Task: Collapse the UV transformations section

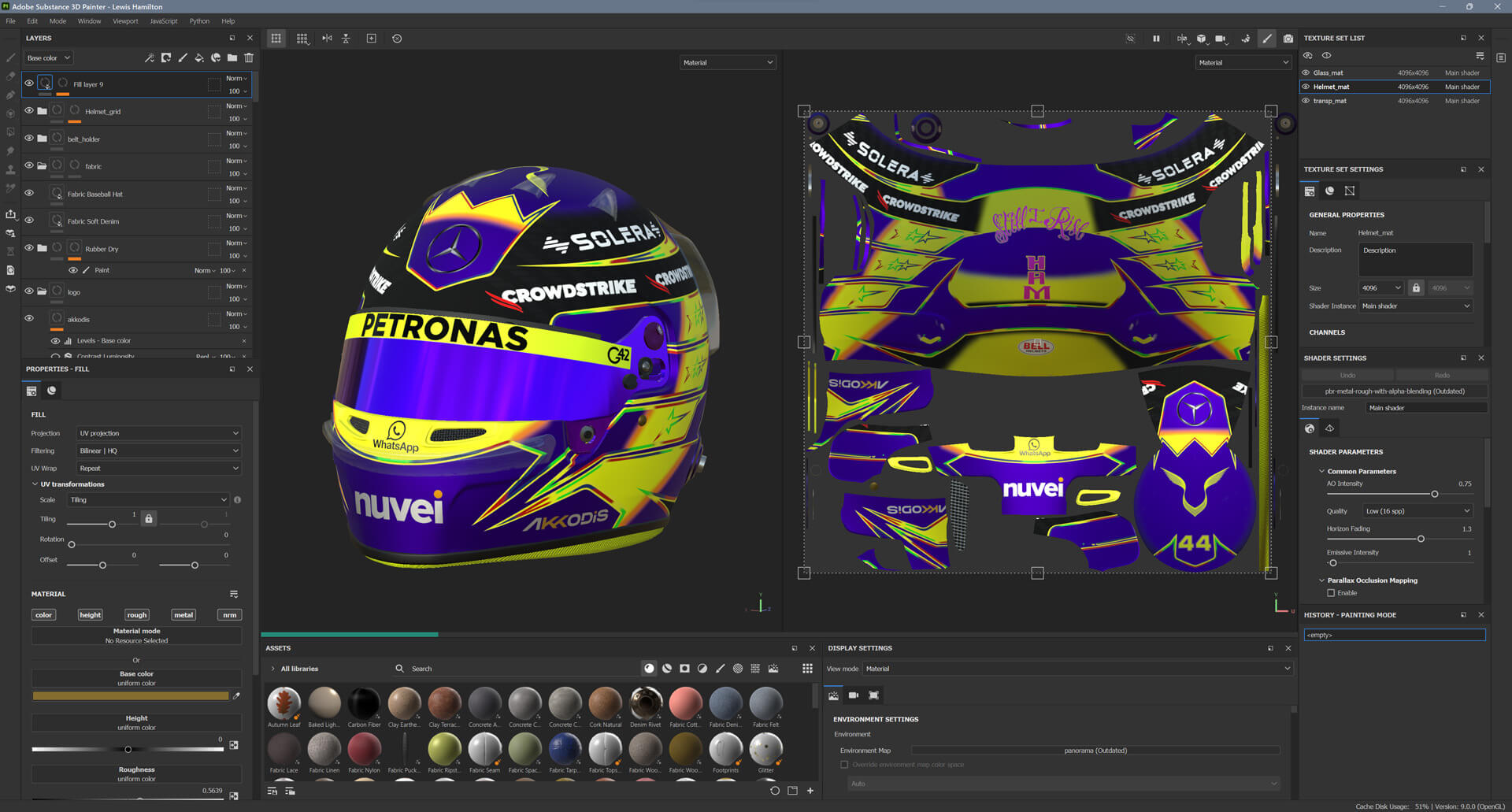Action: pyautogui.click(x=35, y=484)
